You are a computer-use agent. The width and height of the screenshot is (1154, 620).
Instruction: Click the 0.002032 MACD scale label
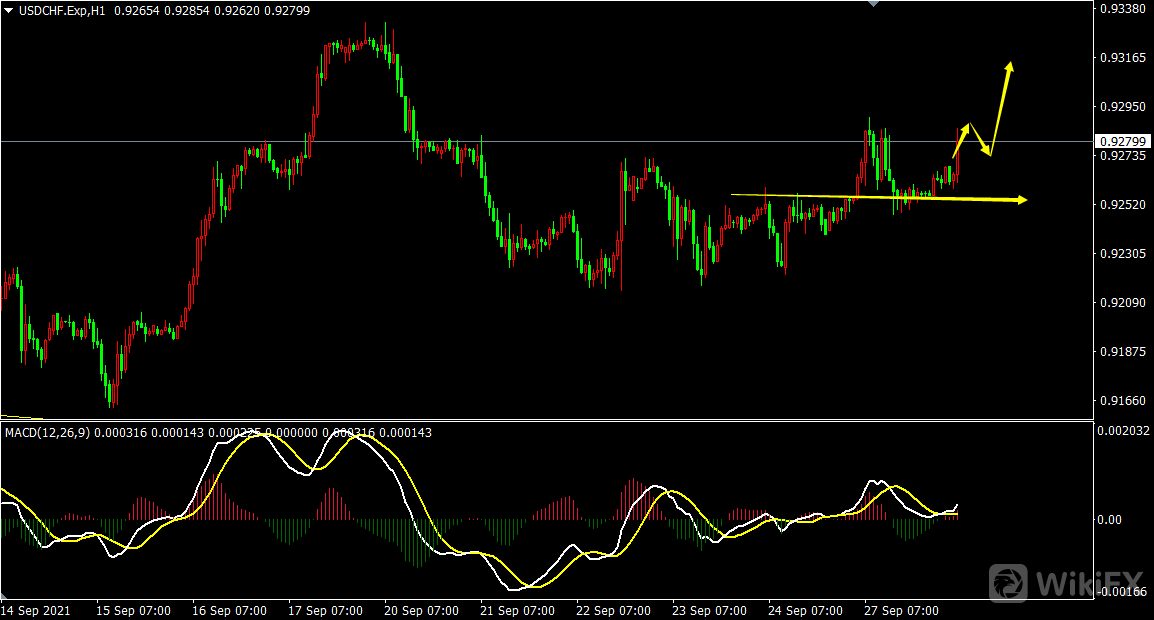point(1125,431)
